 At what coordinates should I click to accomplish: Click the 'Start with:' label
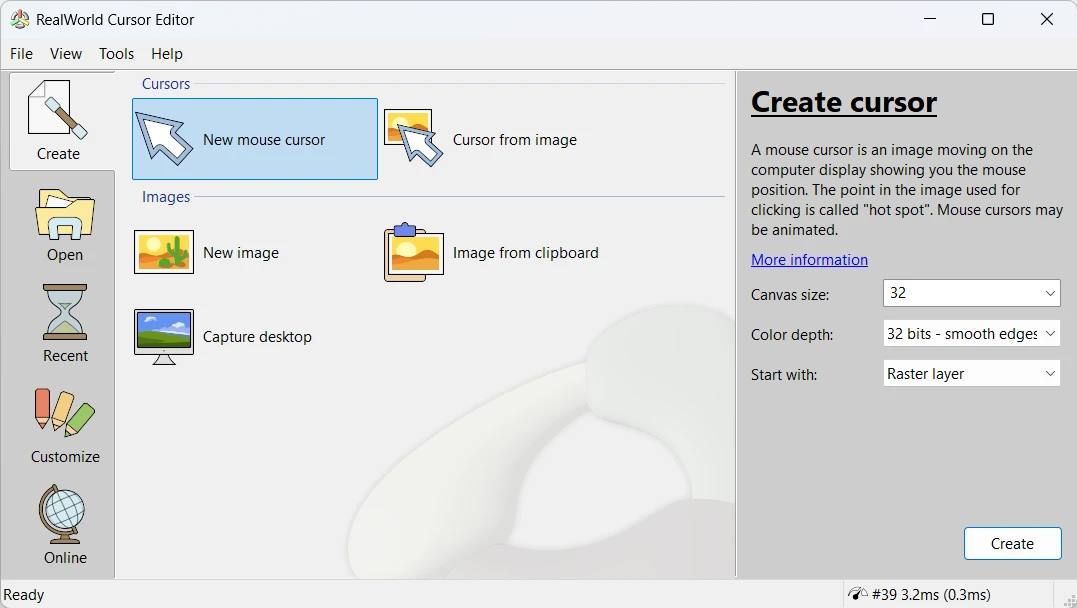click(784, 374)
